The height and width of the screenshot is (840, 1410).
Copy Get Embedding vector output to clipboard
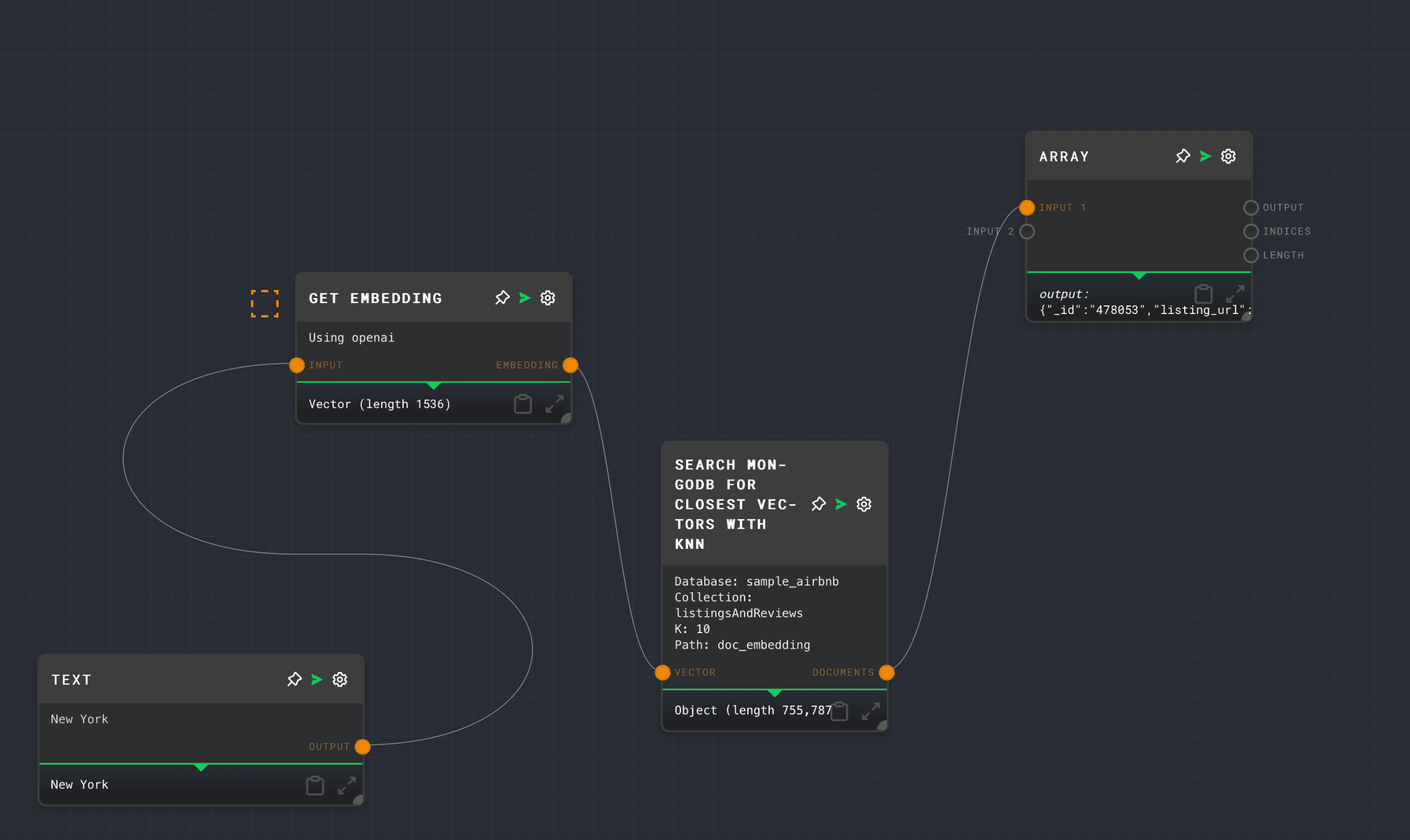(522, 404)
